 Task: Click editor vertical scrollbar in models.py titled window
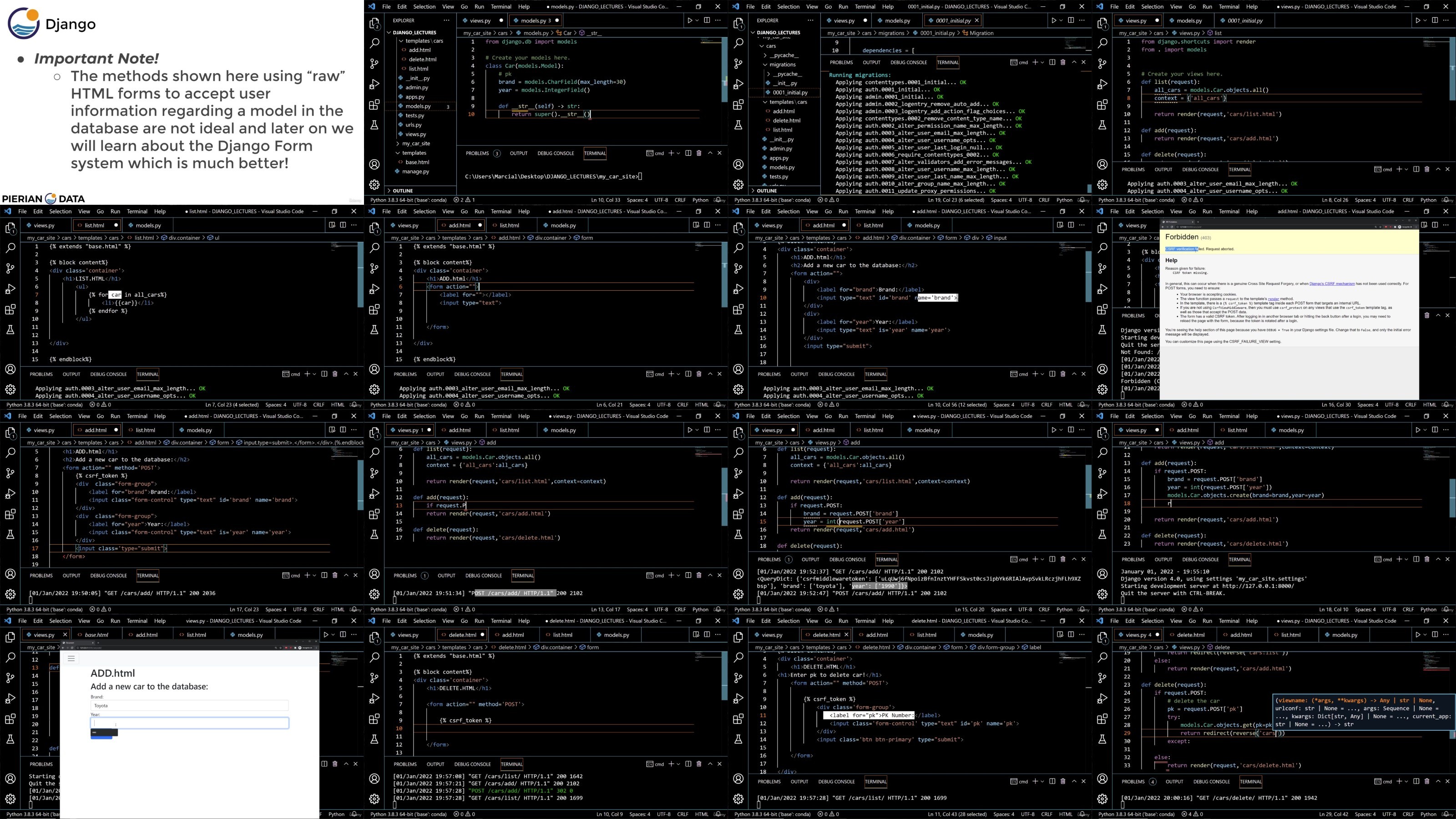(724, 71)
